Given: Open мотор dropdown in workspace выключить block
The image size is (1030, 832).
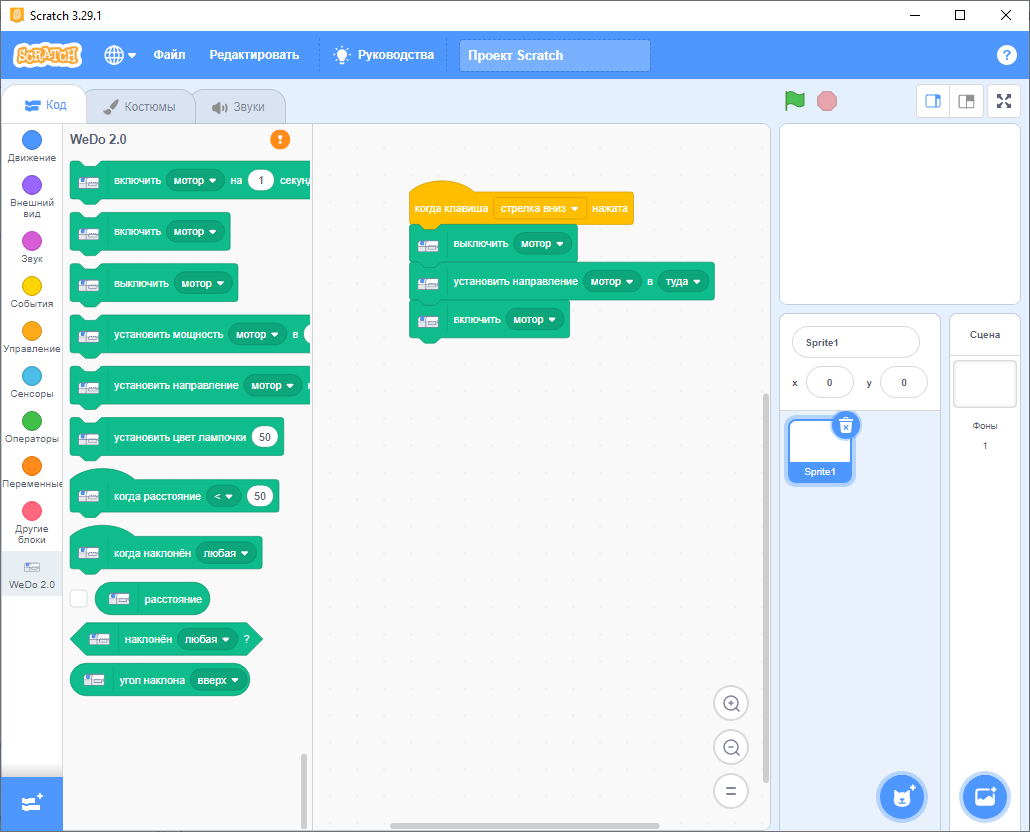Looking at the screenshot, I should (x=542, y=244).
